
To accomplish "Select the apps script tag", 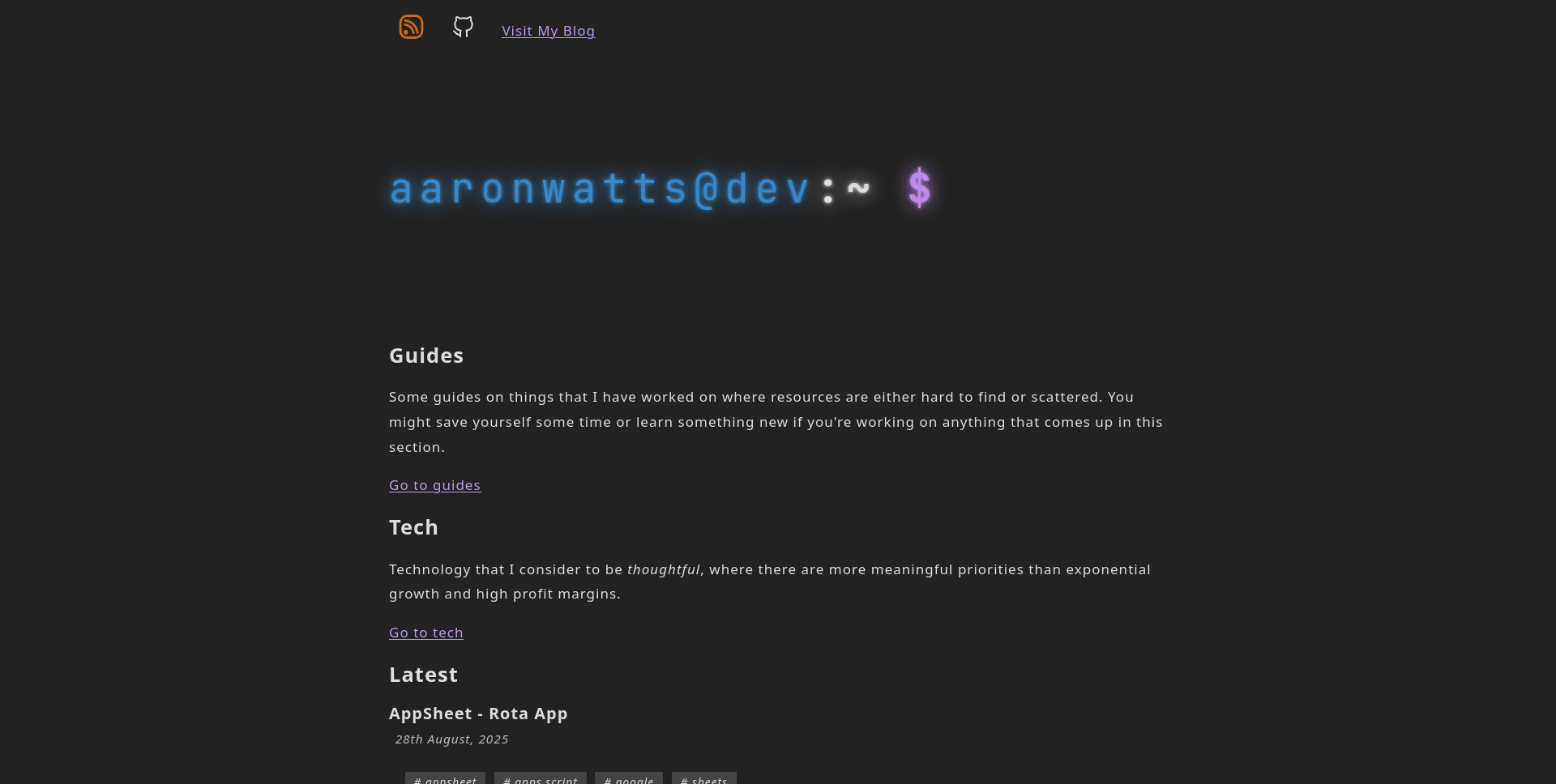I will (540, 779).
